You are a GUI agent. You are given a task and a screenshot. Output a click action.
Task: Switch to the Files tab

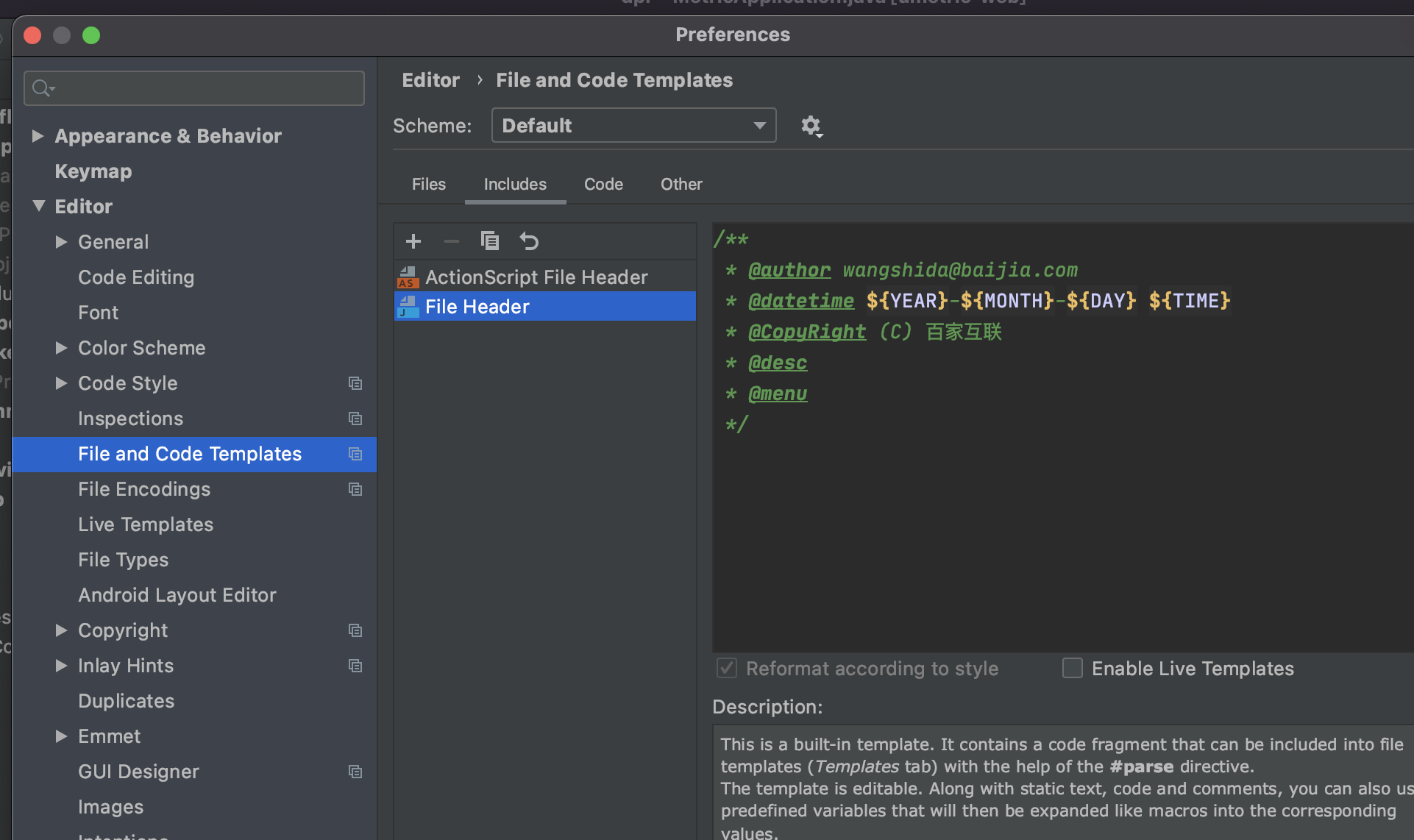tap(428, 184)
